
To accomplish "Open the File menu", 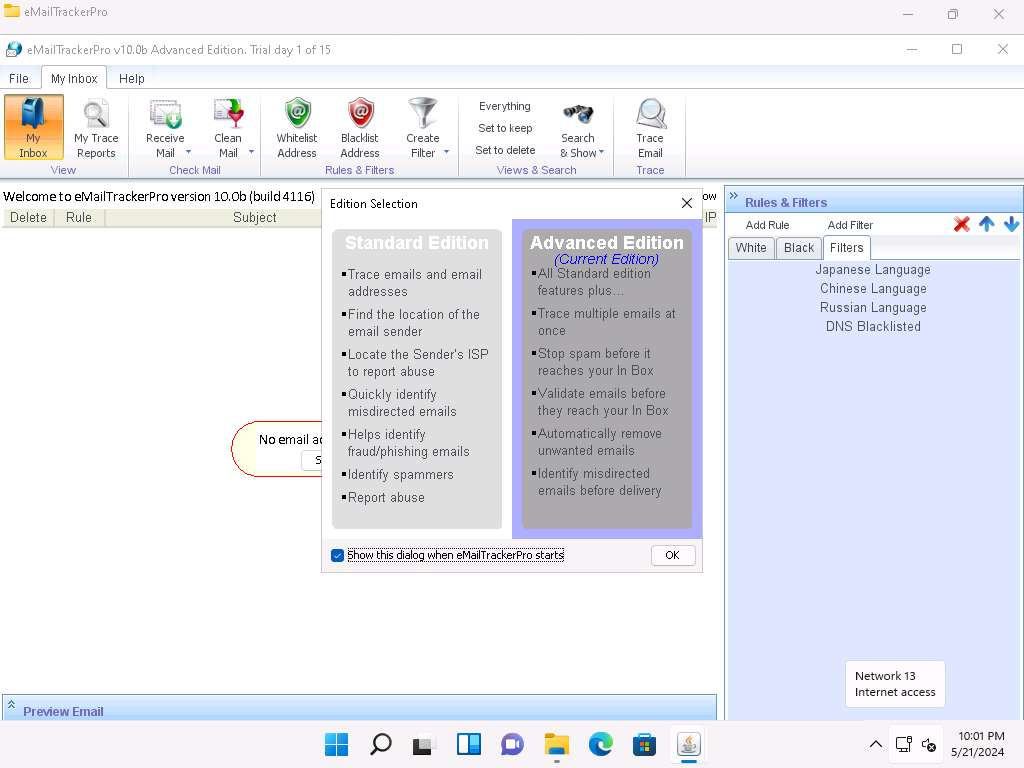I will tap(19, 78).
